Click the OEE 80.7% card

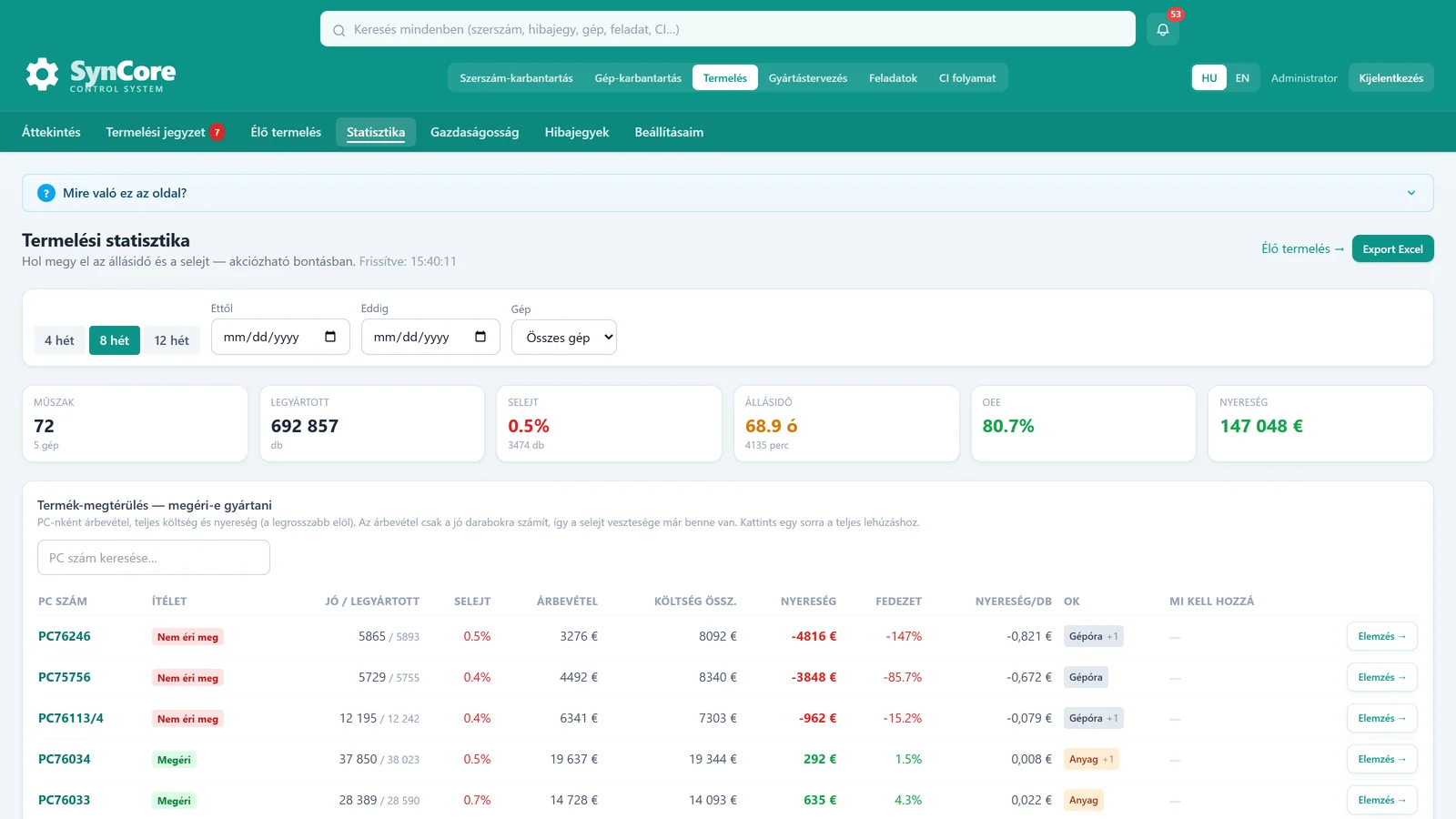1083,423
